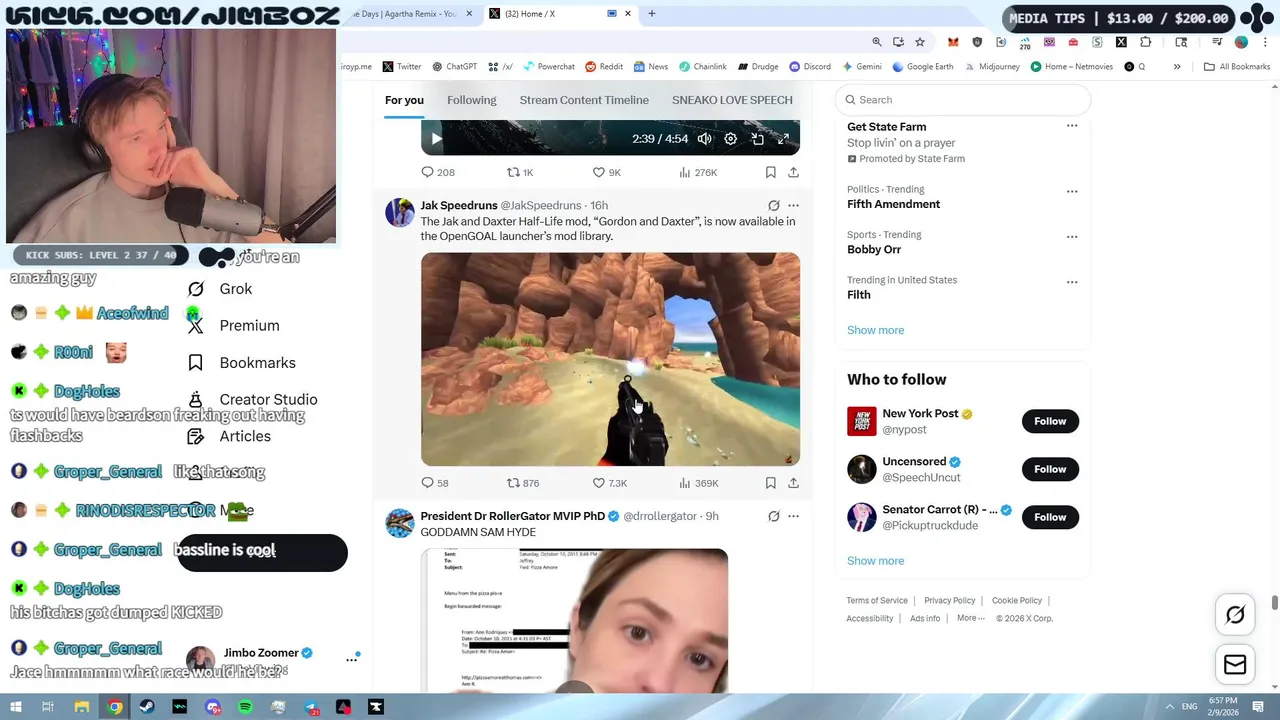The height and width of the screenshot is (720, 1280).
Task: Like the Jak Speedruns post (7.3K)
Action: 610,483
